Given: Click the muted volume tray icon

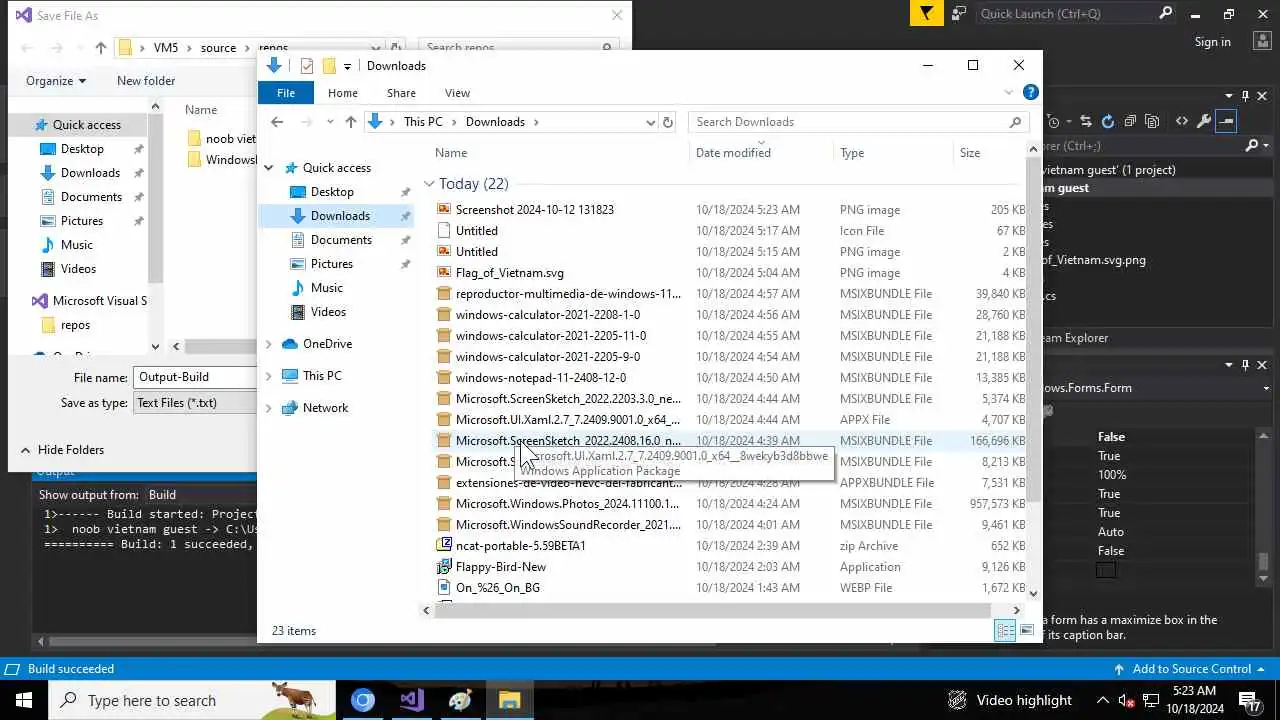Looking at the screenshot, I should coord(1126,700).
